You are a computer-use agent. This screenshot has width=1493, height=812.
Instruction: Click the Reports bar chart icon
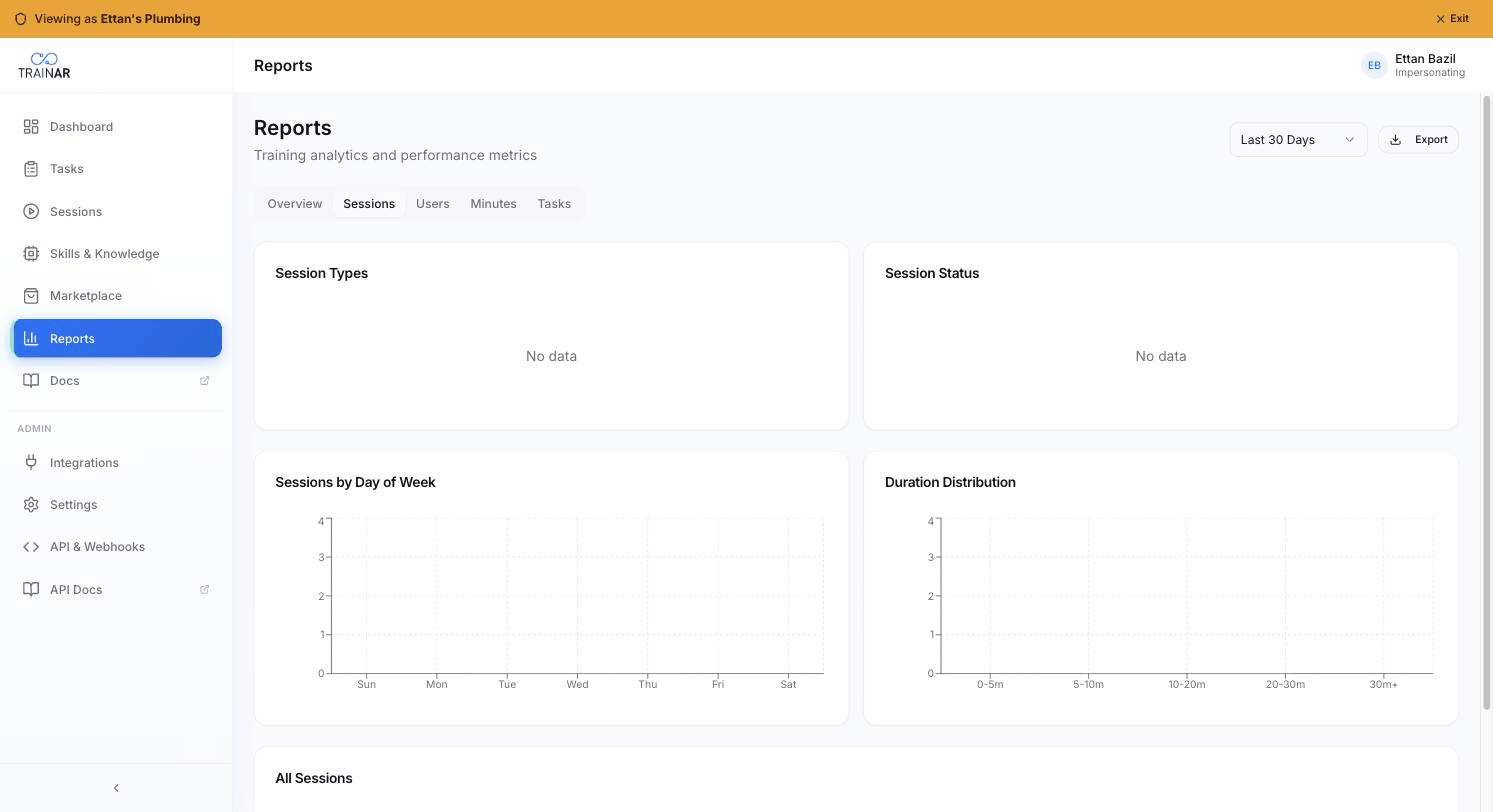pos(31,339)
